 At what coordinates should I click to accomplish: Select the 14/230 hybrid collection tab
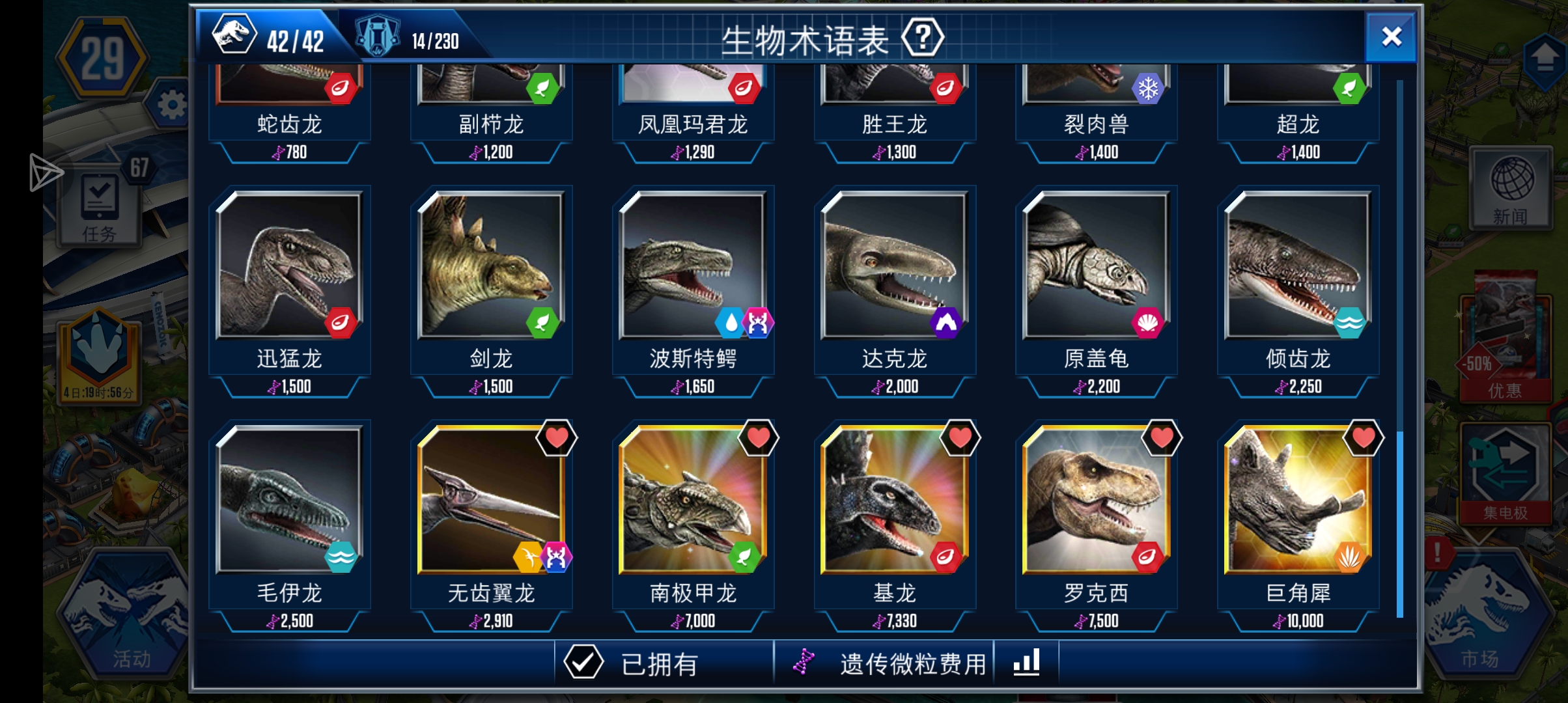tap(409, 38)
